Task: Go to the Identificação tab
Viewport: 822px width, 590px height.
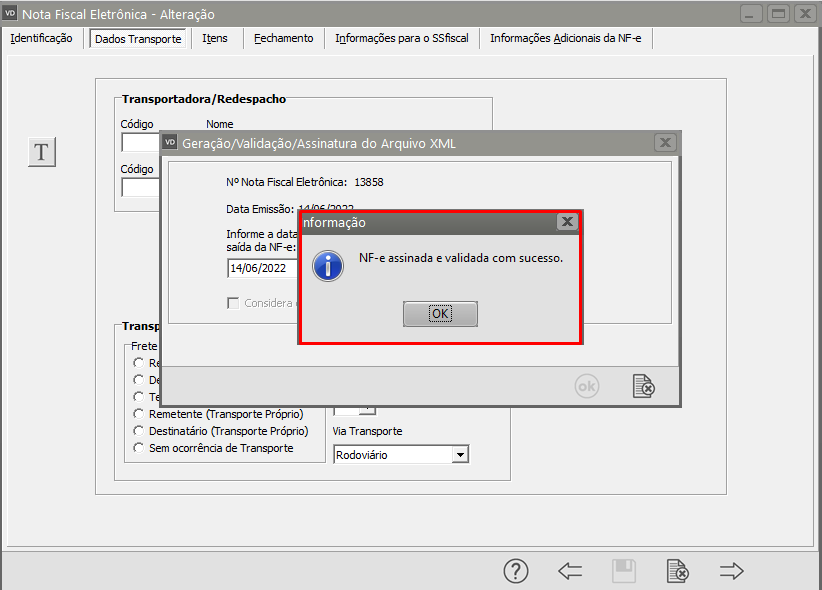Action: [41, 39]
